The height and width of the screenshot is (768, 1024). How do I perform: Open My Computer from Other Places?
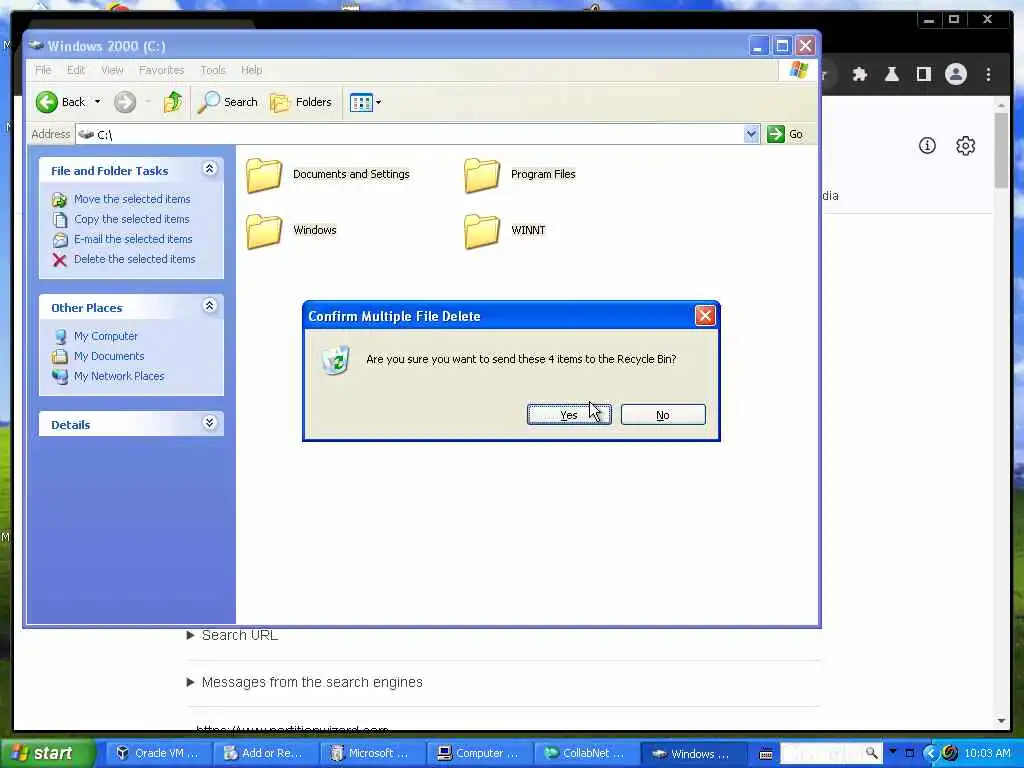click(106, 336)
